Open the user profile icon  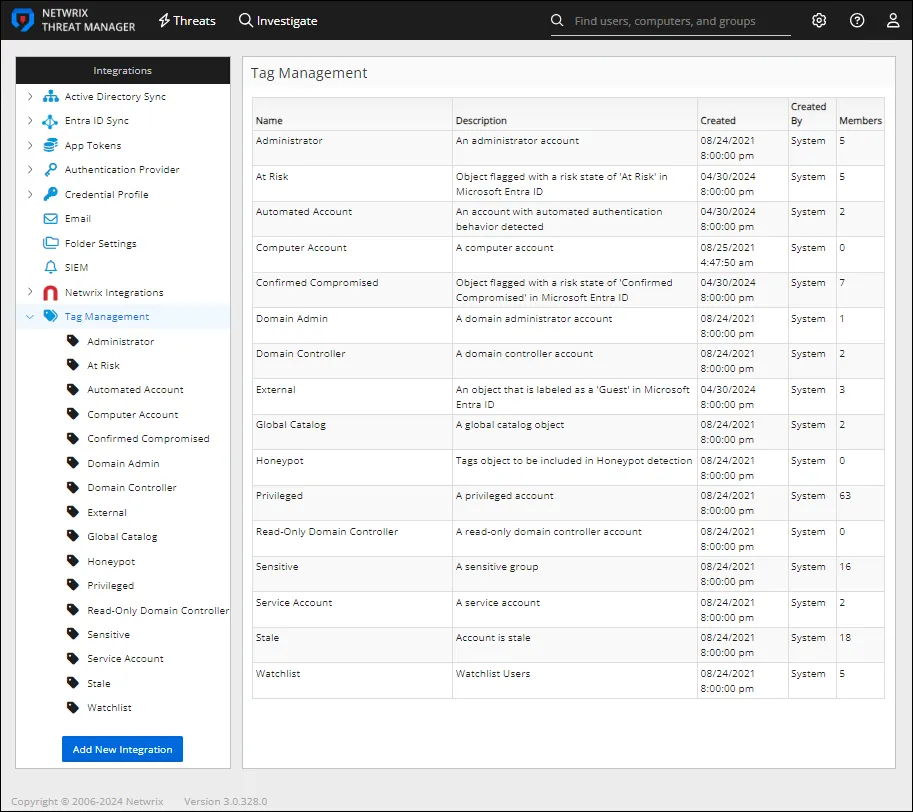[893, 20]
